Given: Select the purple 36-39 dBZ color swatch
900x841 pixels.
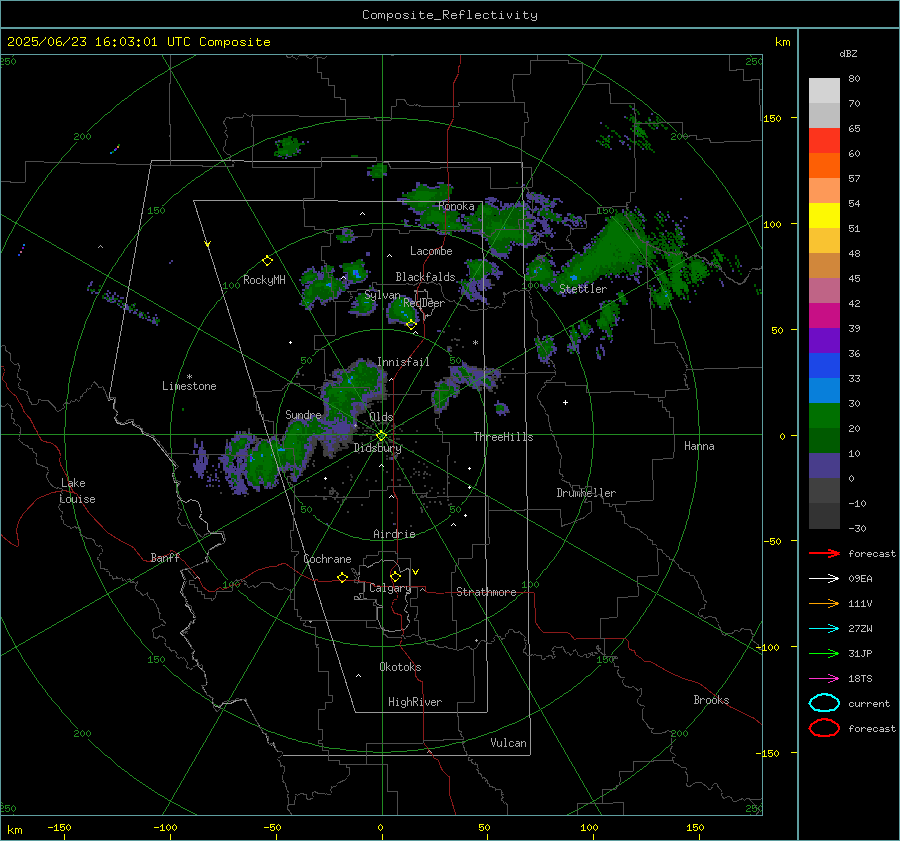Looking at the screenshot, I should [x=824, y=341].
